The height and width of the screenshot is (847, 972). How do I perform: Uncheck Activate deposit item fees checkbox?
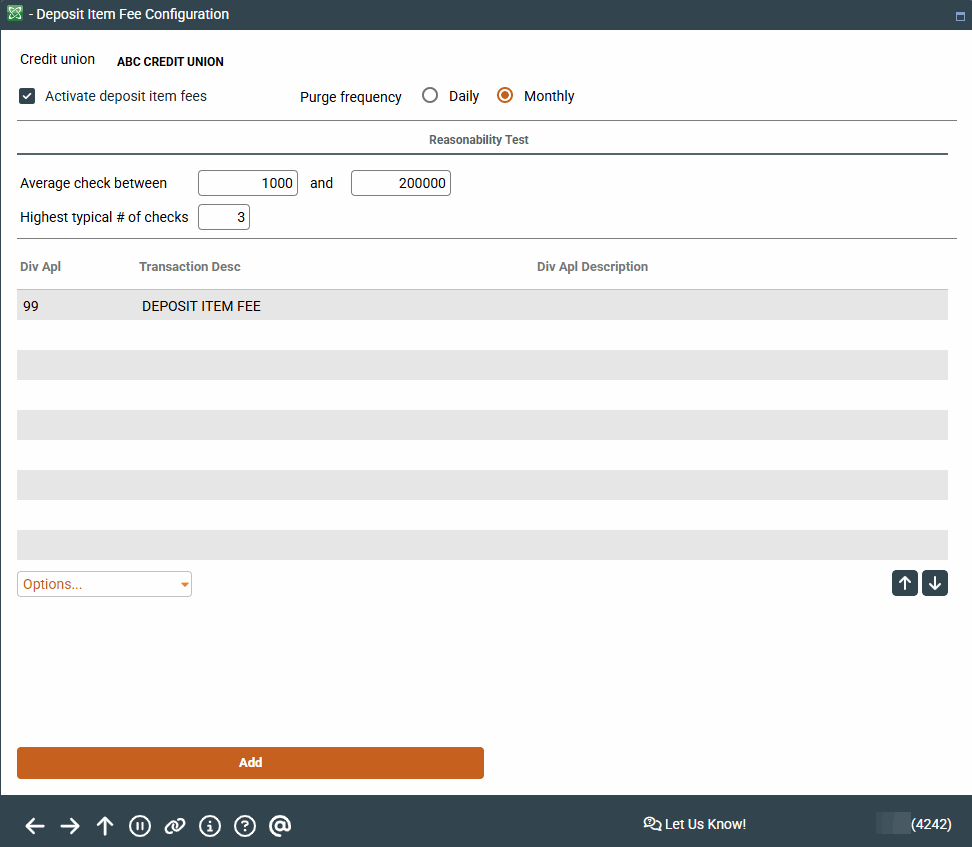(x=28, y=97)
